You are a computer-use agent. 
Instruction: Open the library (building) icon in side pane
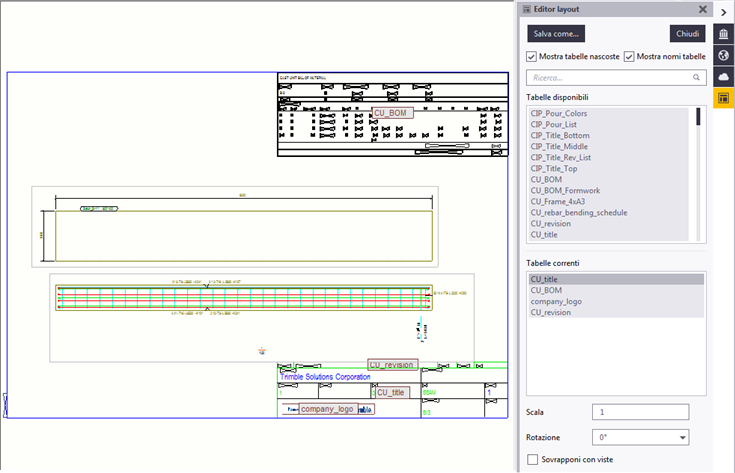[x=723, y=34]
